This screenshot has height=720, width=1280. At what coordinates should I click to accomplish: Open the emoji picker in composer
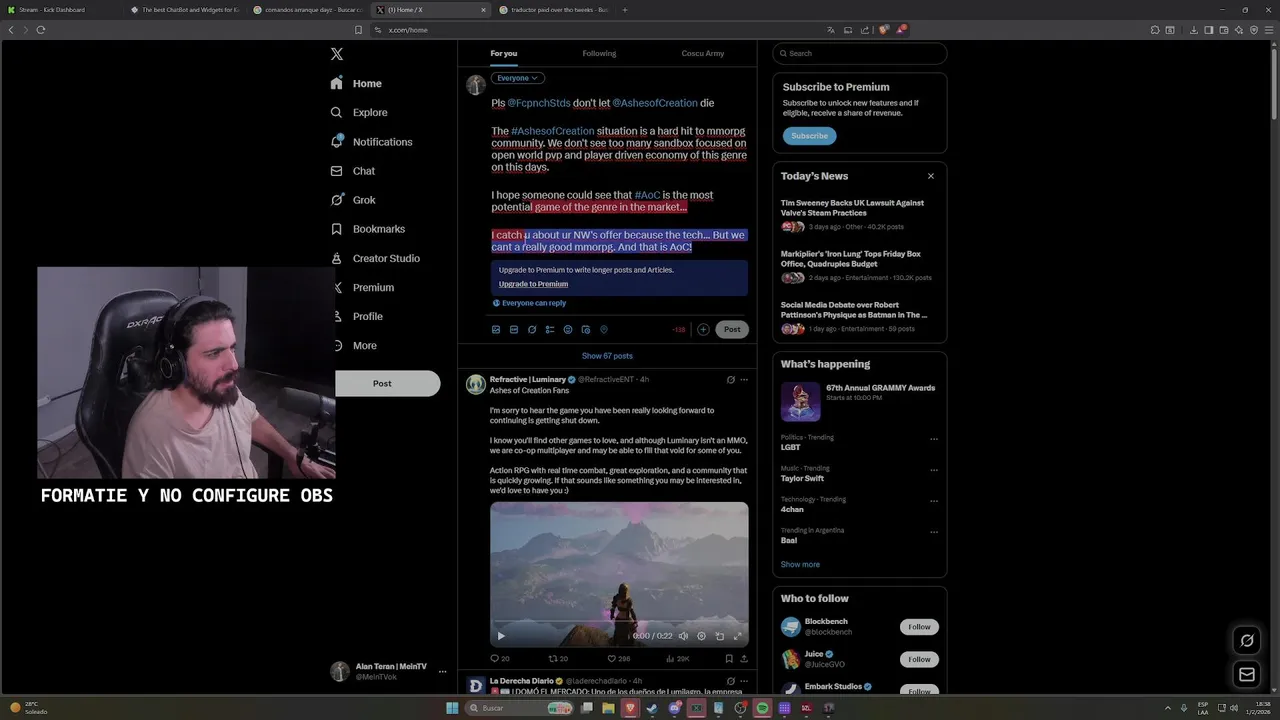(x=568, y=329)
